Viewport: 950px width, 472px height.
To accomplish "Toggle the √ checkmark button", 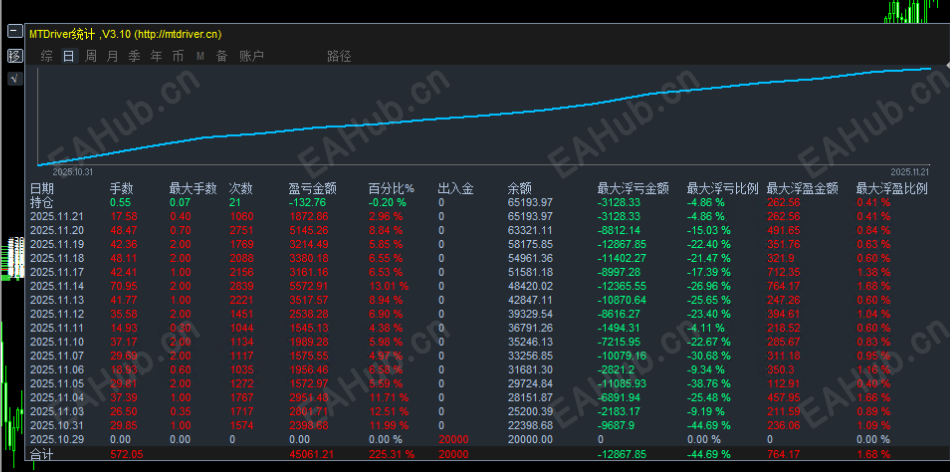I will point(15,78).
